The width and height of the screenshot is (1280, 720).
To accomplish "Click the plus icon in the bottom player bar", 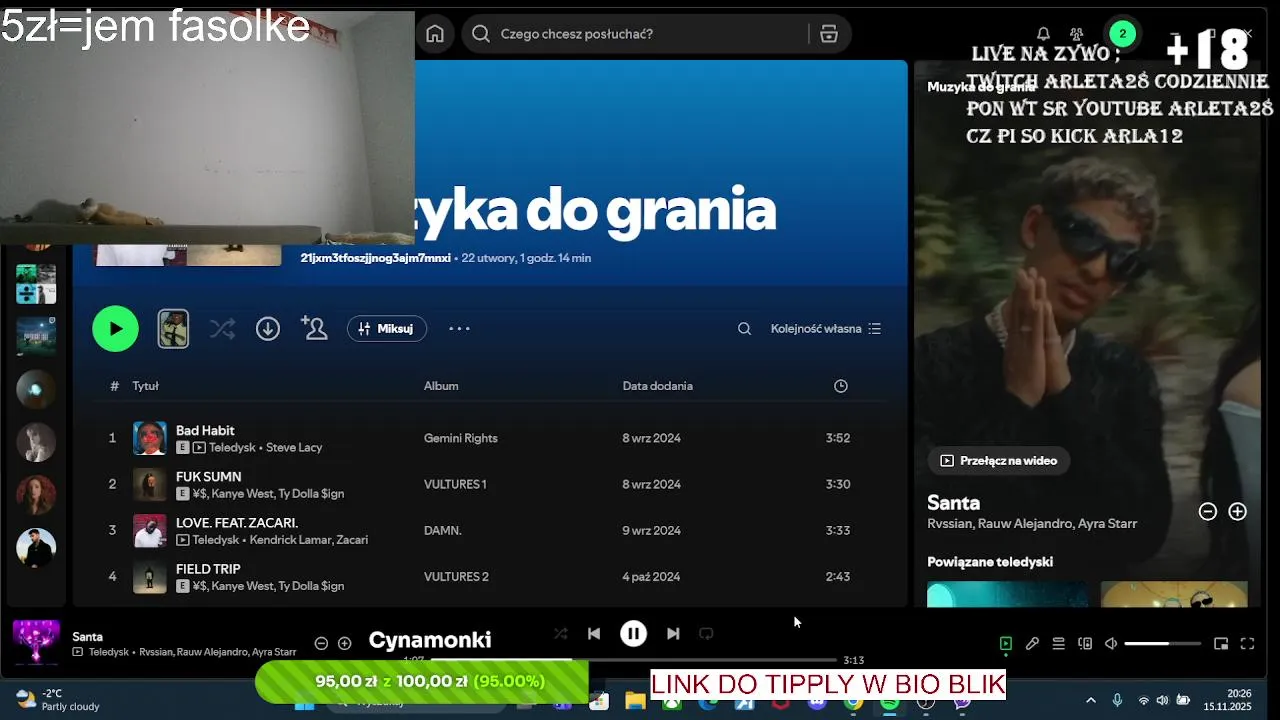I will click(345, 643).
